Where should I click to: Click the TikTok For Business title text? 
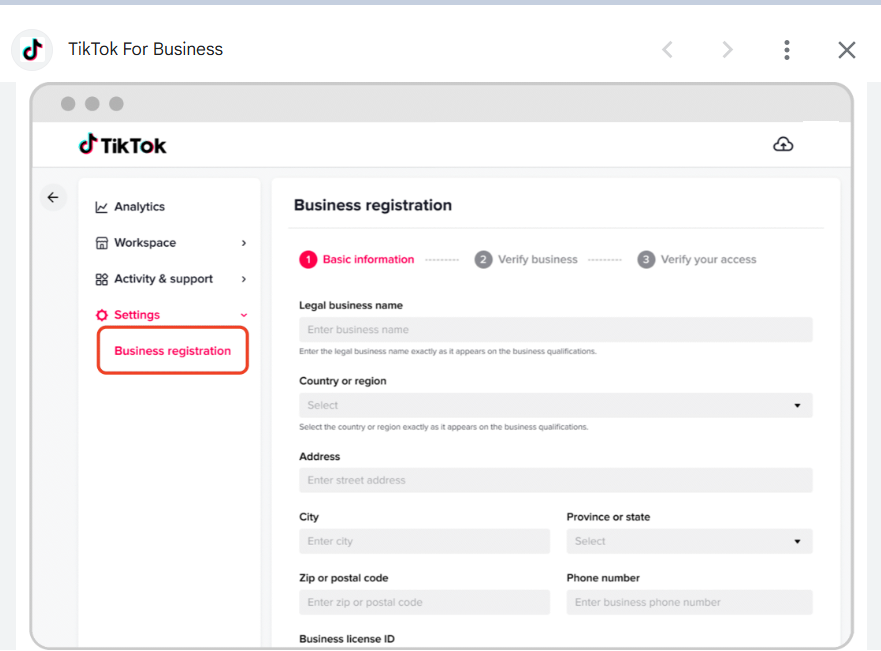point(146,49)
